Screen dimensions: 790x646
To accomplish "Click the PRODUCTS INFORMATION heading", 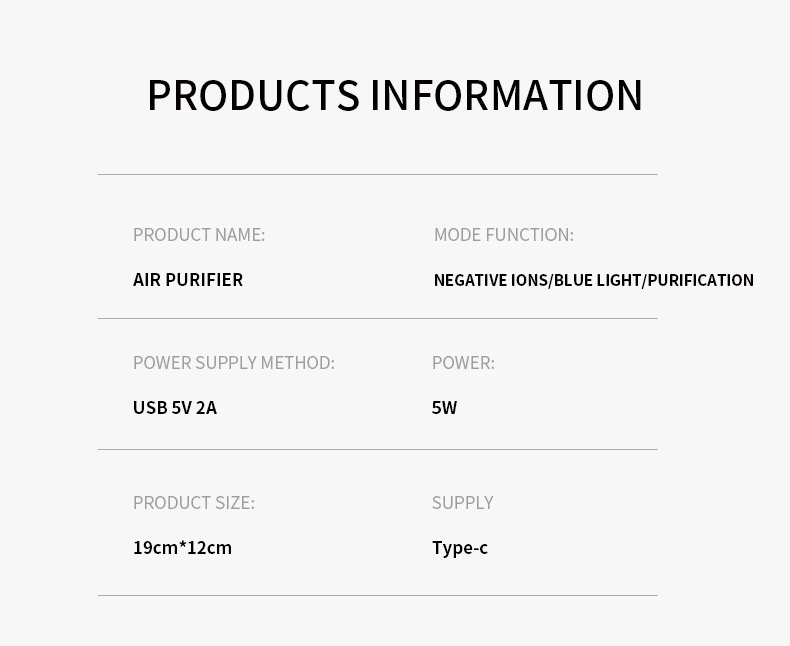I will (394, 96).
